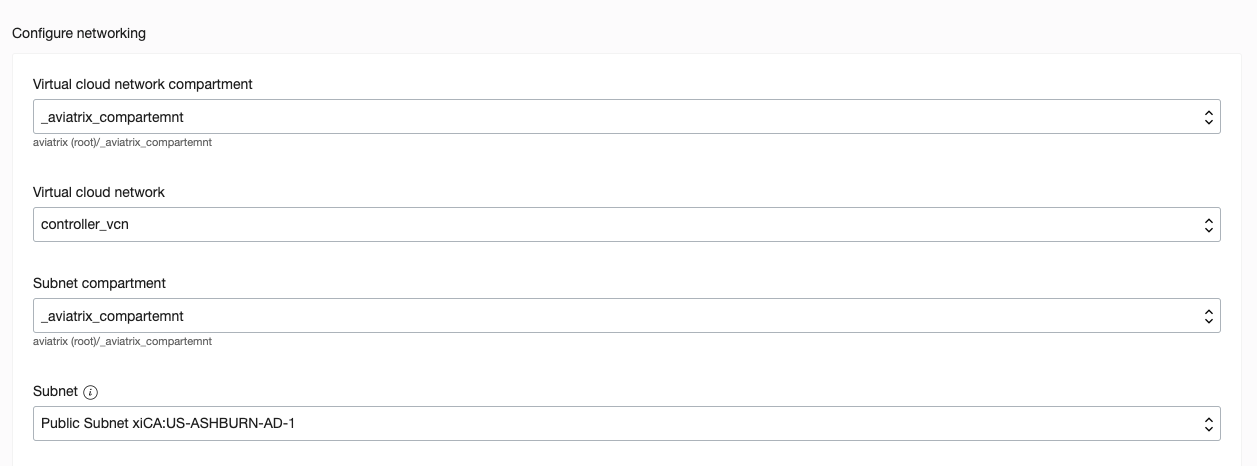Click the Public Subnet xiCA:US-ASHBURN-AD-1 value
This screenshot has width=1257, height=466.
[x=168, y=423]
